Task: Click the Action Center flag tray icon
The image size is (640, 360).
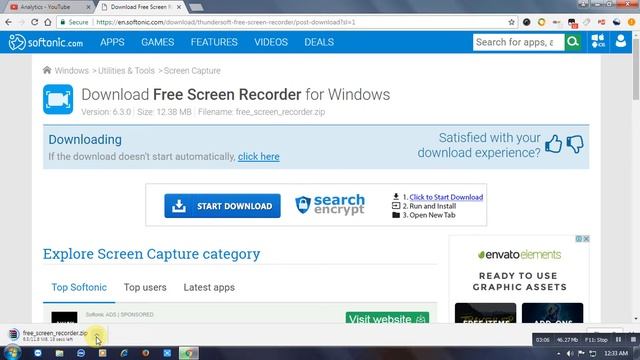Action: point(581,353)
